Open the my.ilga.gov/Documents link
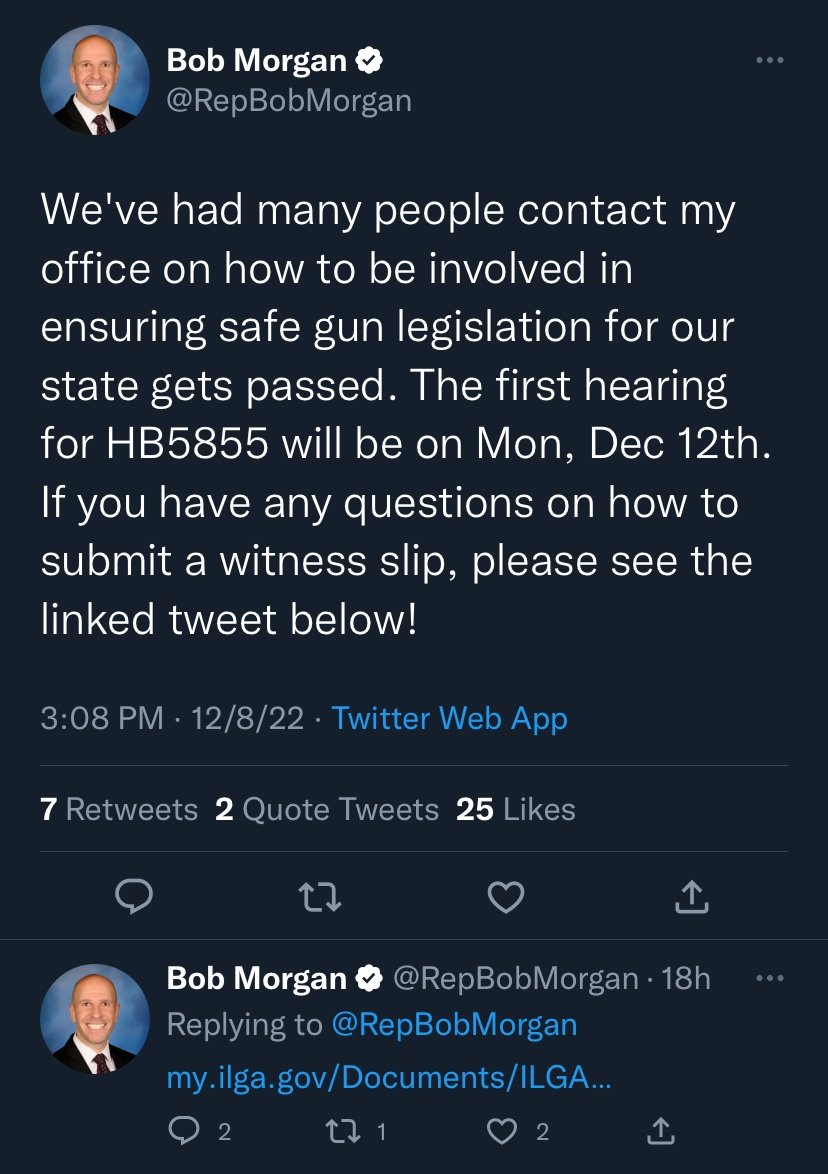The height and width of the screenshot is (1174, 828). (389, 1077)
